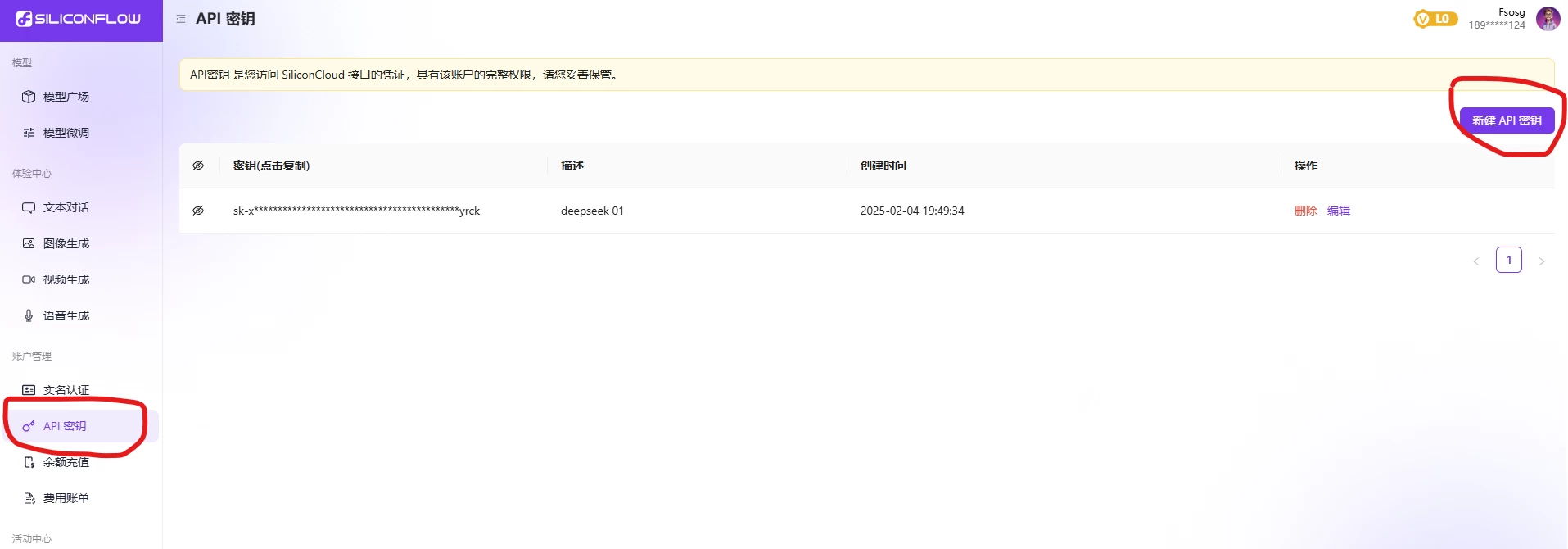Open user avatar account menu

[x=1548, y=19]
